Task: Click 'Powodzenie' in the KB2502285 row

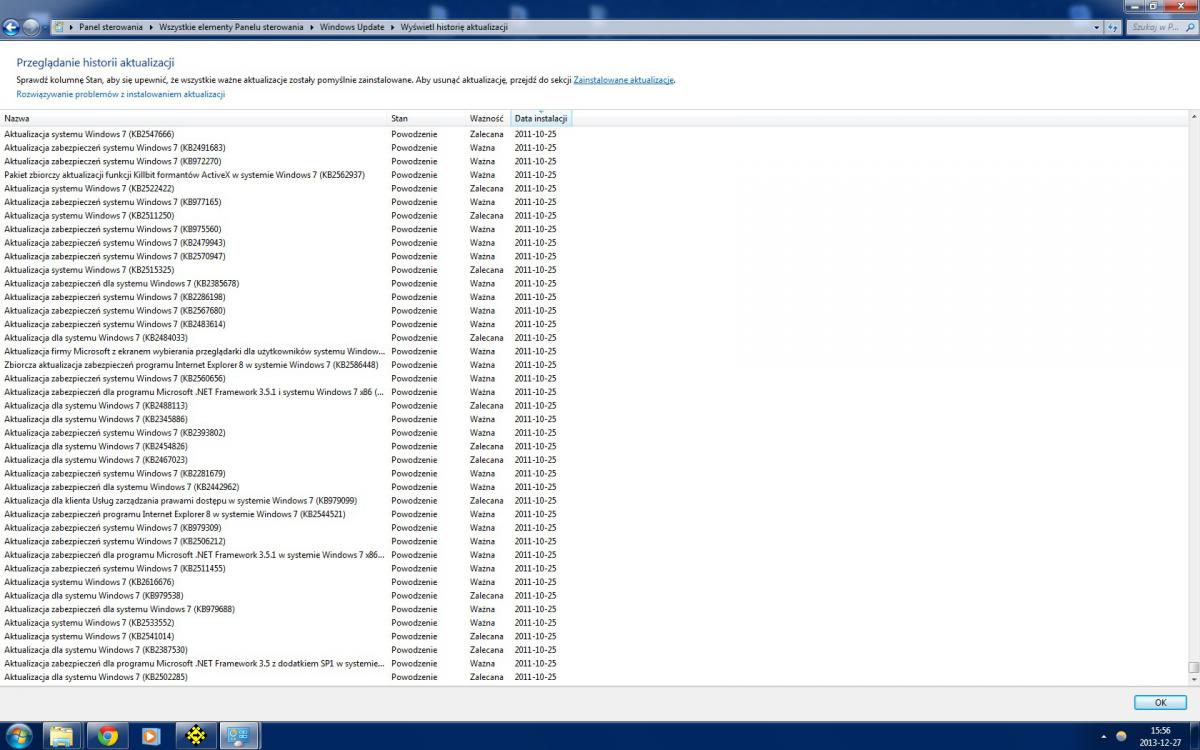Action: point(414,677)
